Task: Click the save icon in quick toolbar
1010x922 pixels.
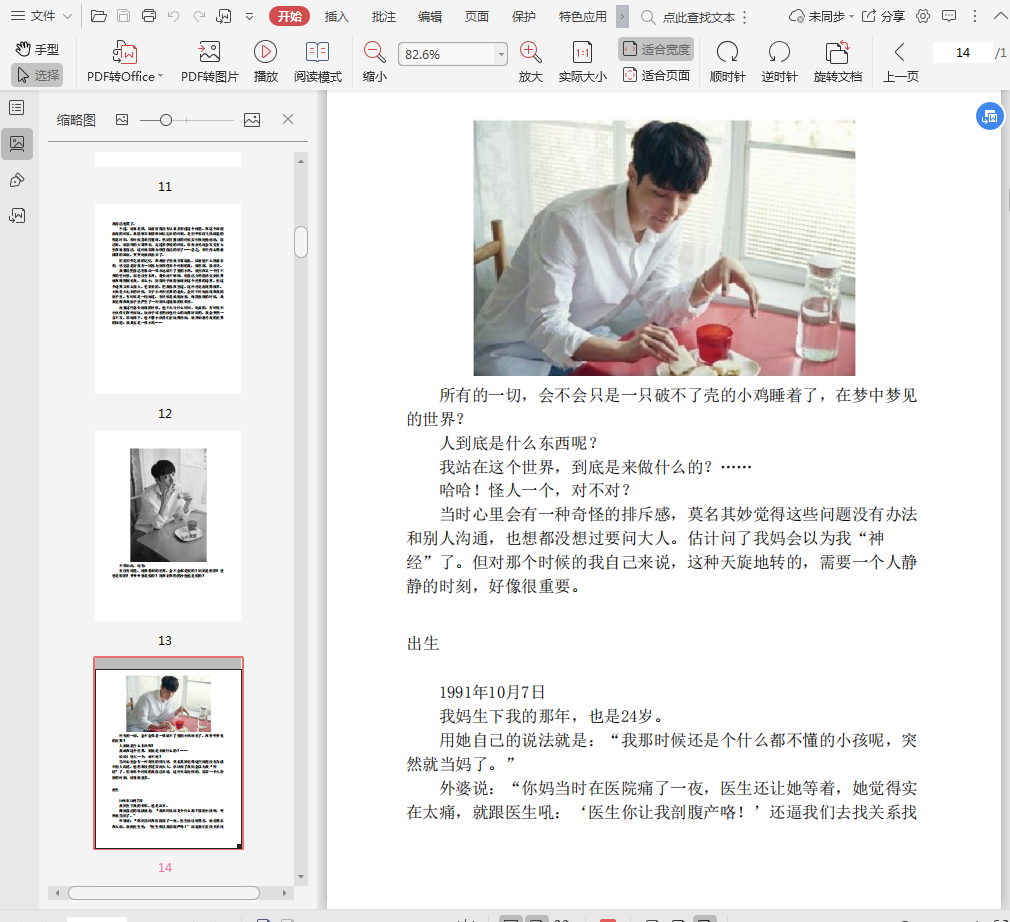Action: click(124, 16)
